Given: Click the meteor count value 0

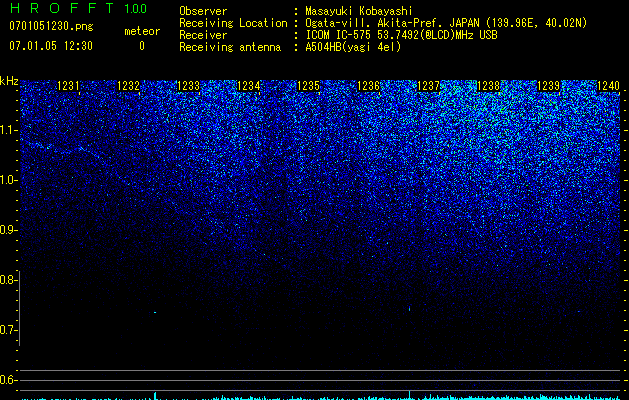Looking at the screenshot, I should (142, 46).
